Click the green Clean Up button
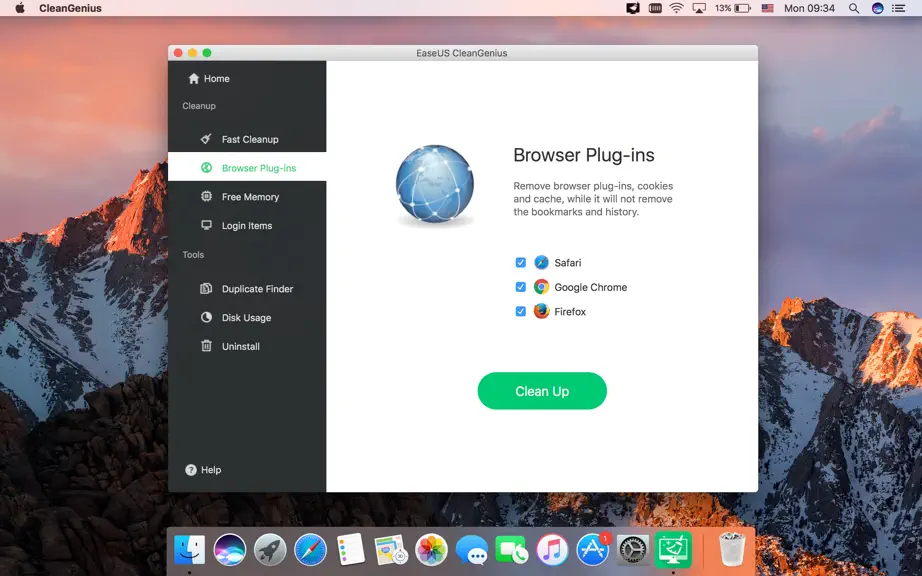The width and height of the screenshot is (922, 576). pos(542,391)
